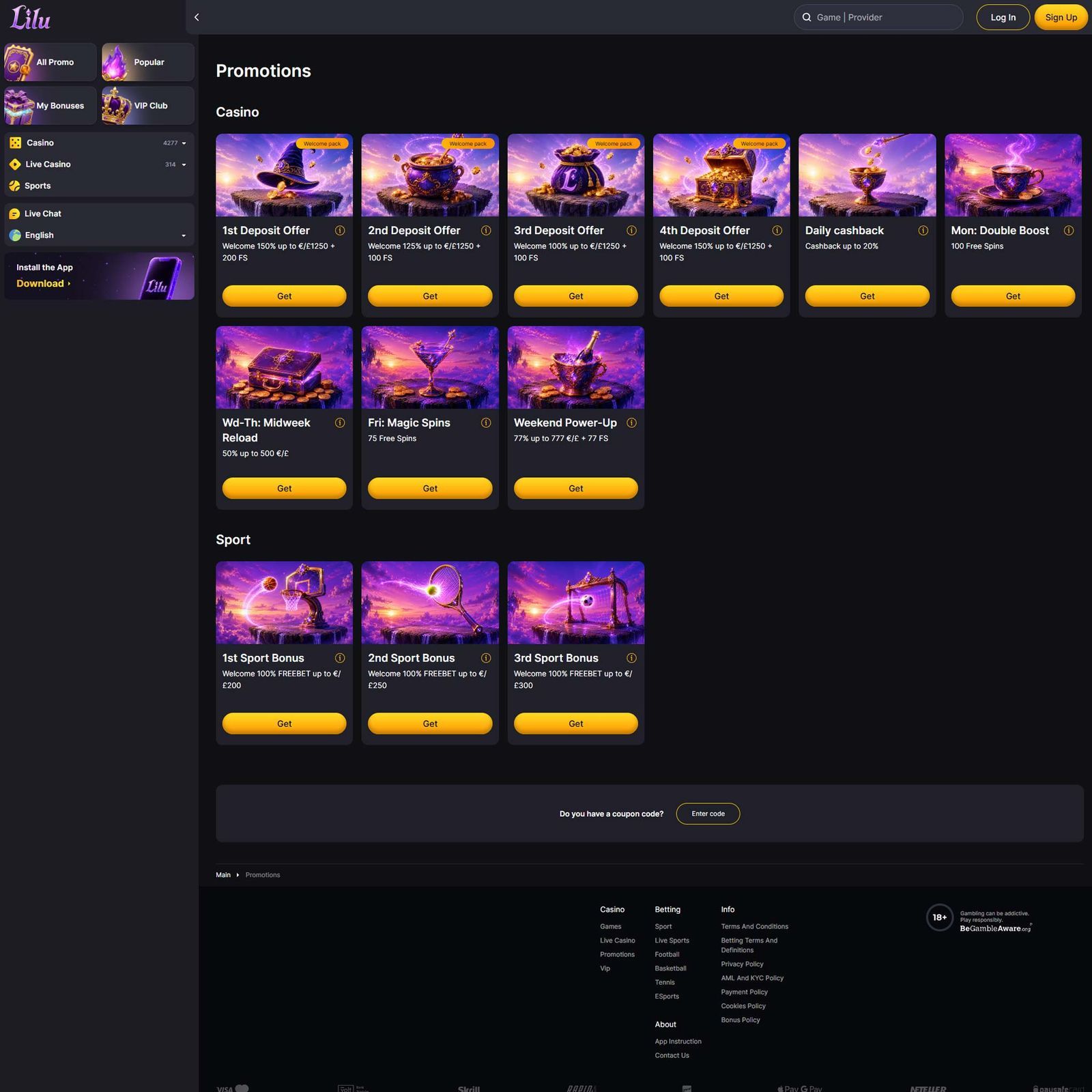Click the Log In button
Image resolution: width=1092 pixels, height=1092 pixels.
click(x=1003, y=18)
